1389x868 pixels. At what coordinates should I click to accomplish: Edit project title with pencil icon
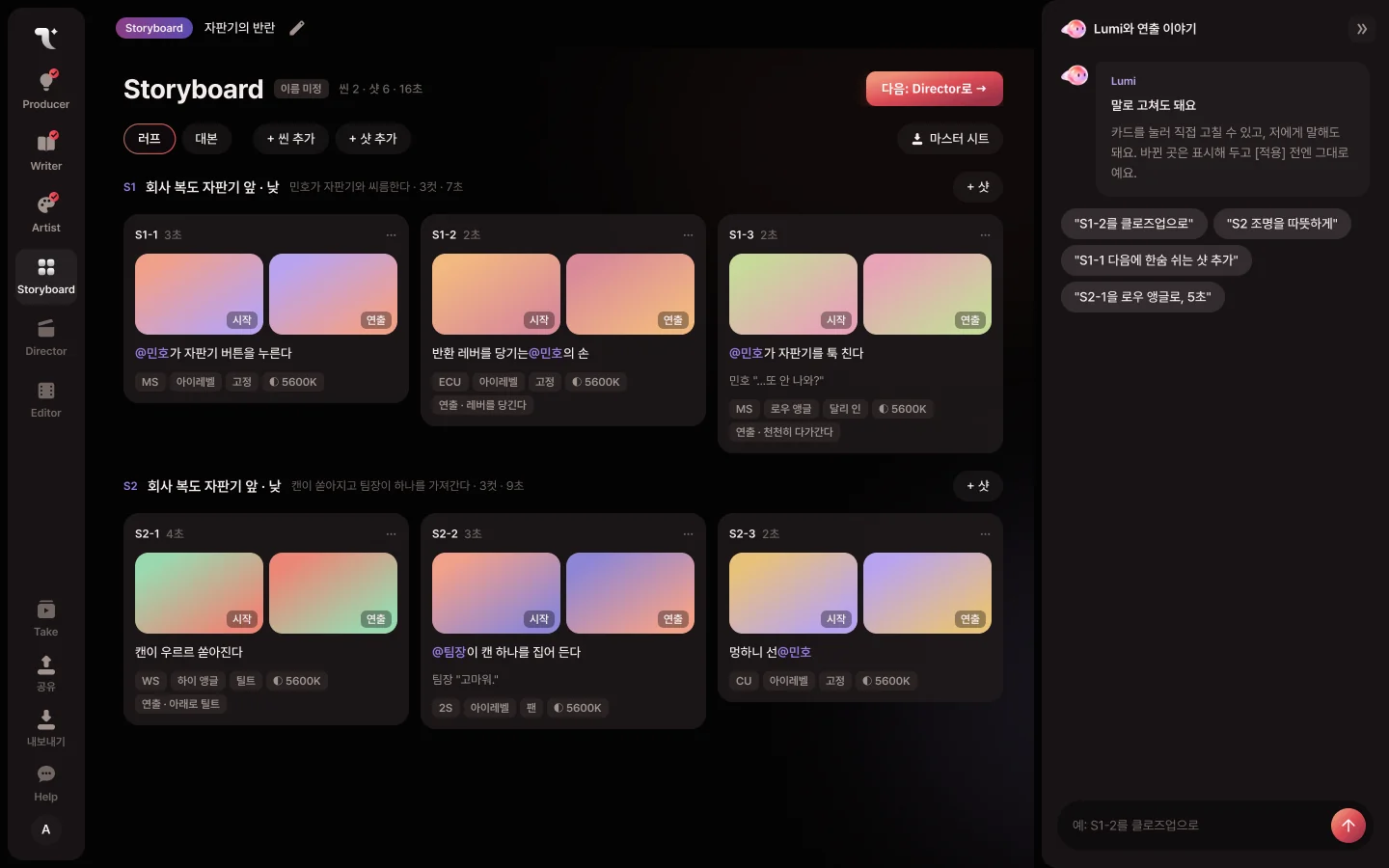297,28
